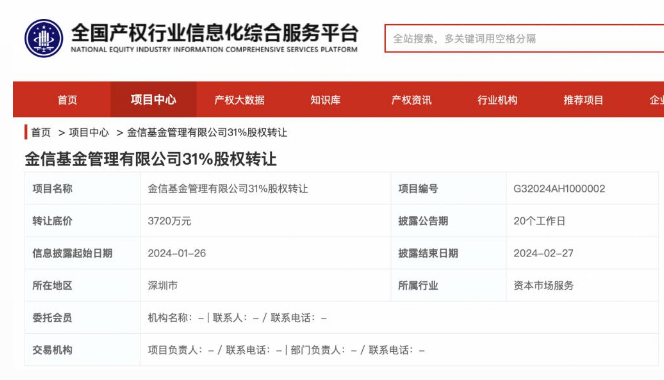Click the 信息披露起始日期 label
The width and height of the screenshot is (664, 380).
(x=72, y=253)
